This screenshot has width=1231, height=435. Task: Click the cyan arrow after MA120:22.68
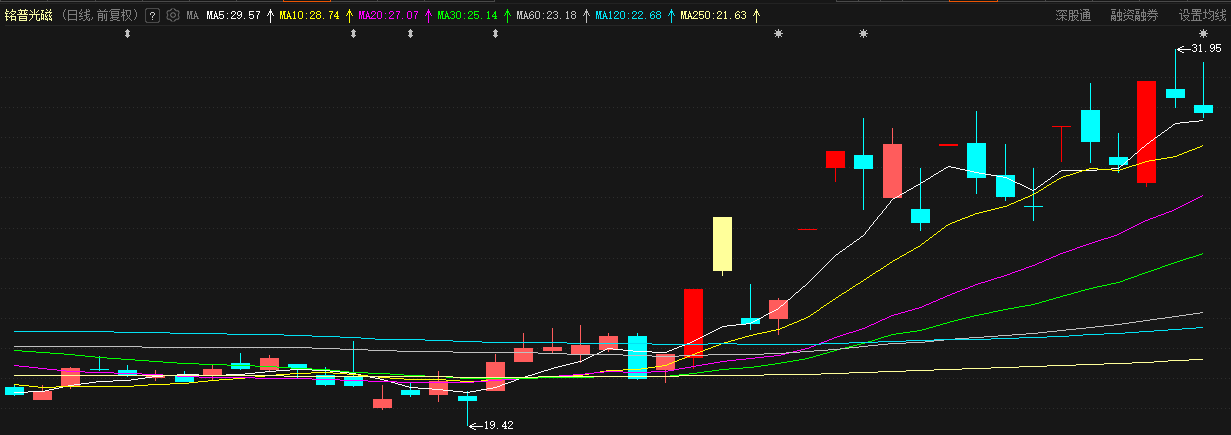(671, 16)
